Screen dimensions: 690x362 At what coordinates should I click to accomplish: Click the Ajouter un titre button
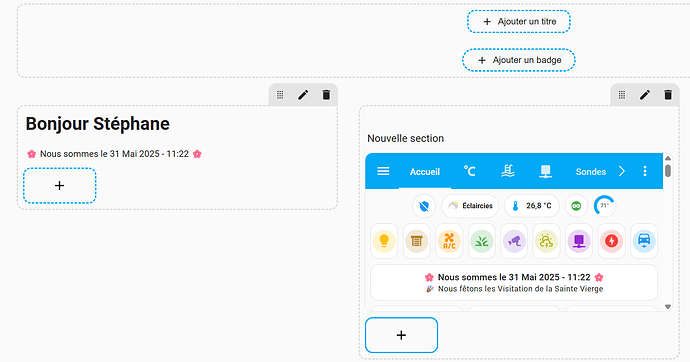[x=519, y=22]
